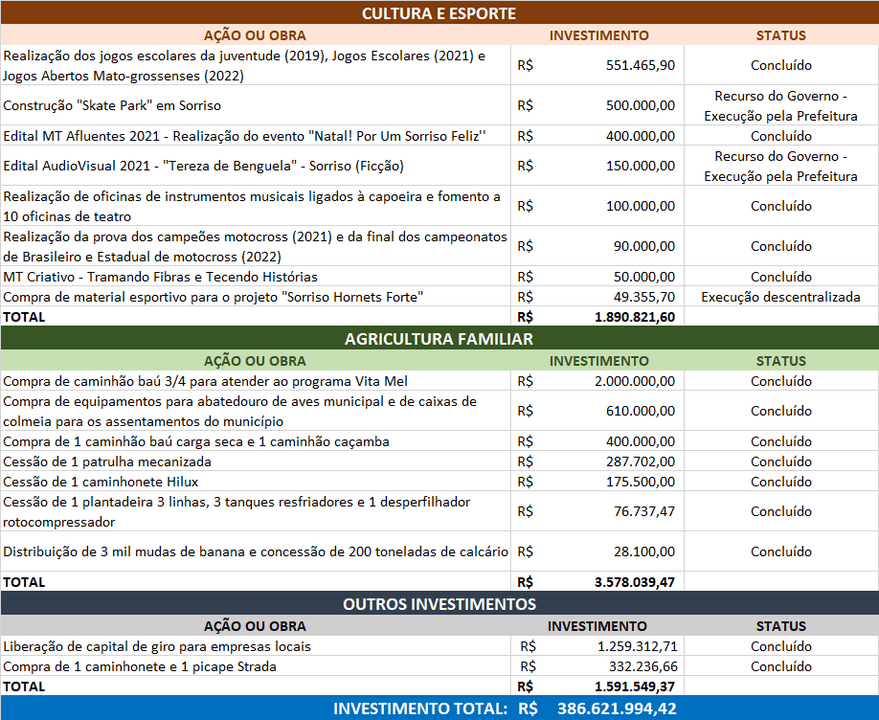
Task: Select the STATUS column header
Action: click(x=782, y=35)
